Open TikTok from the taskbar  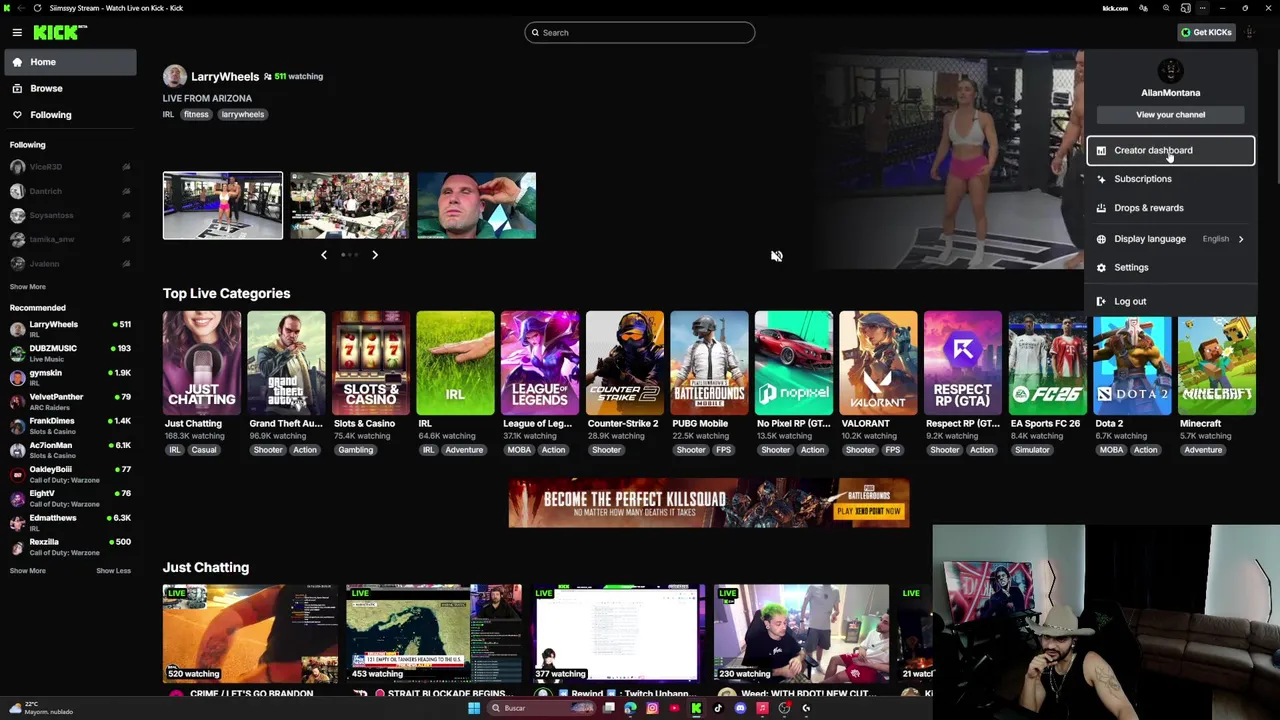point(718,708)
